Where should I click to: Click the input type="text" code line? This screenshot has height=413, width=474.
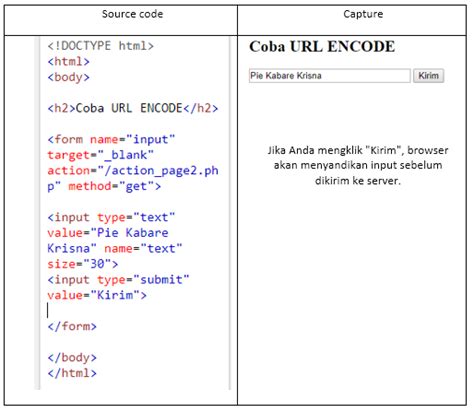coord(111,217)
